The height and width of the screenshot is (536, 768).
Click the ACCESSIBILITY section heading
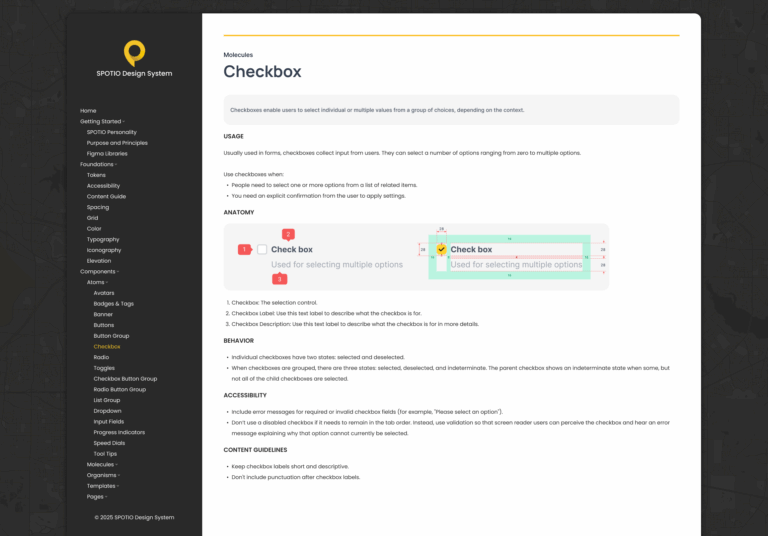tap(245, 395)
